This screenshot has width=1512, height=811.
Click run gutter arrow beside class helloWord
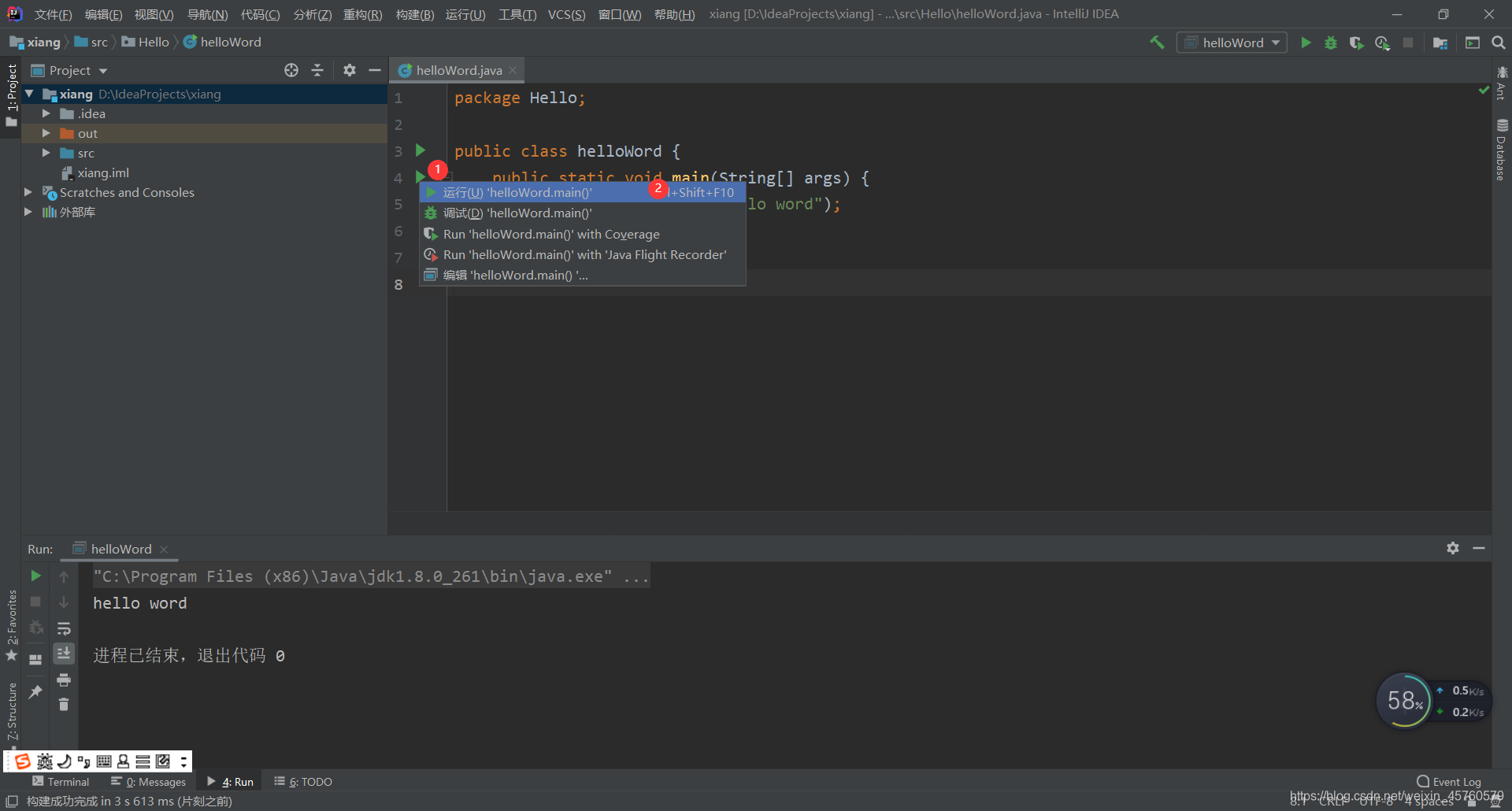[x=421, y=150]
